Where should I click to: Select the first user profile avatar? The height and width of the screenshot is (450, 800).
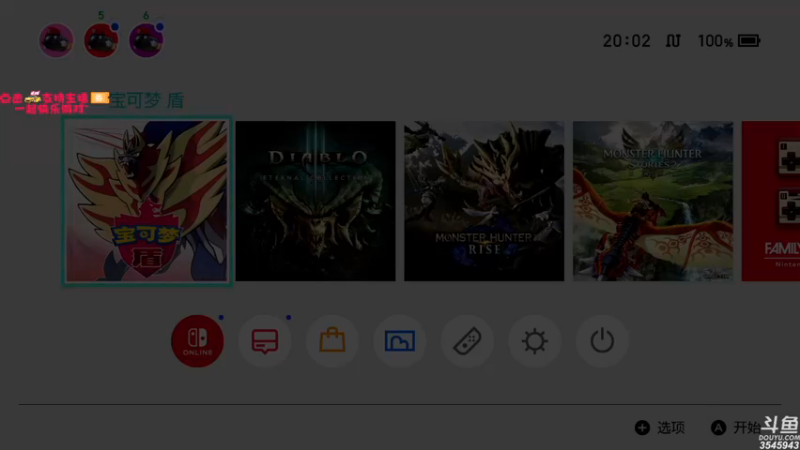point(56,40)
